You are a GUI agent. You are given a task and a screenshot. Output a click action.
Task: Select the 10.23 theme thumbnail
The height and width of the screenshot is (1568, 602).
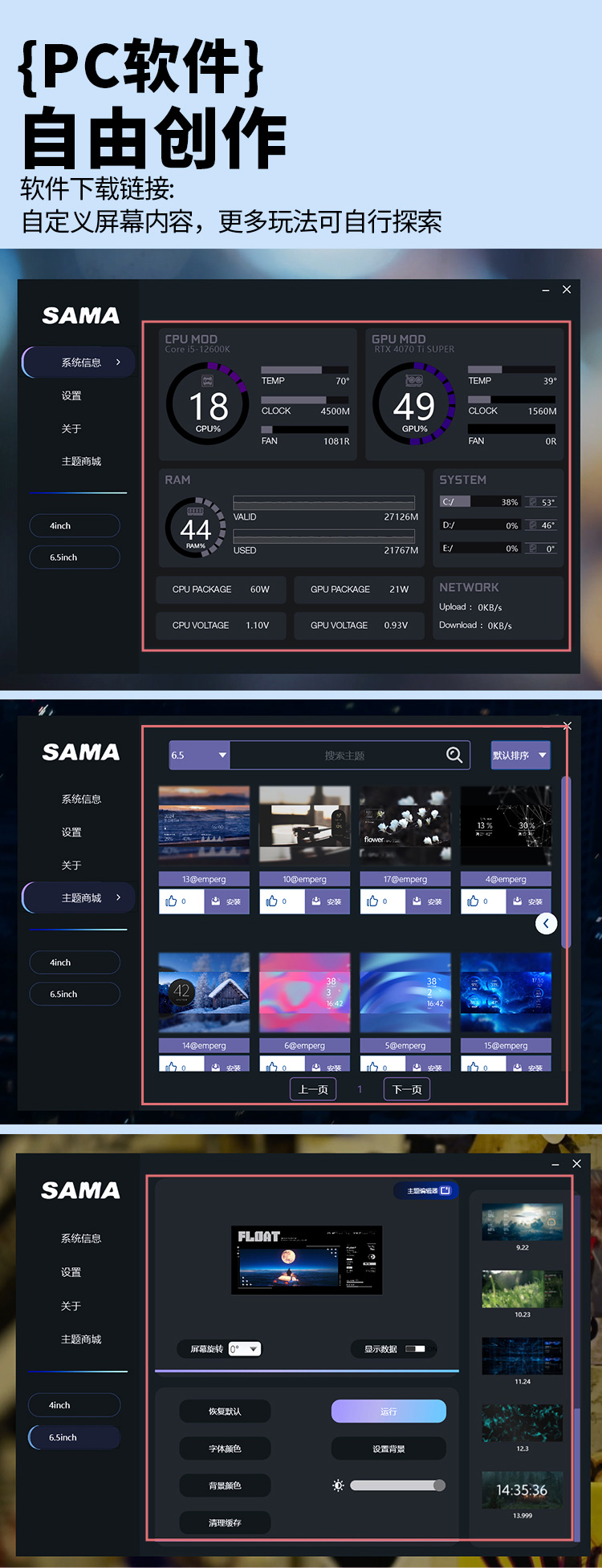(x=523, y=1289)
